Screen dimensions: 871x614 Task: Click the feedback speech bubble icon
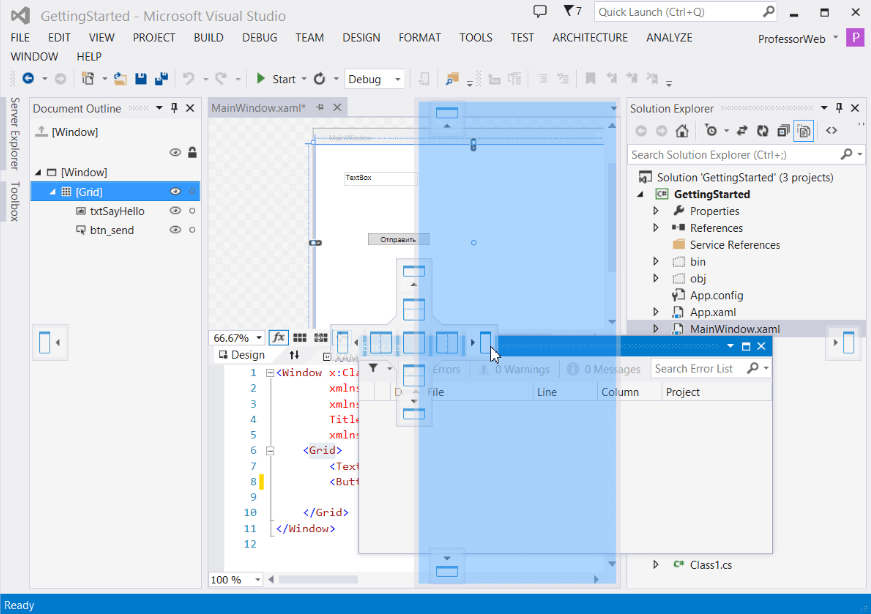(540, 11)
